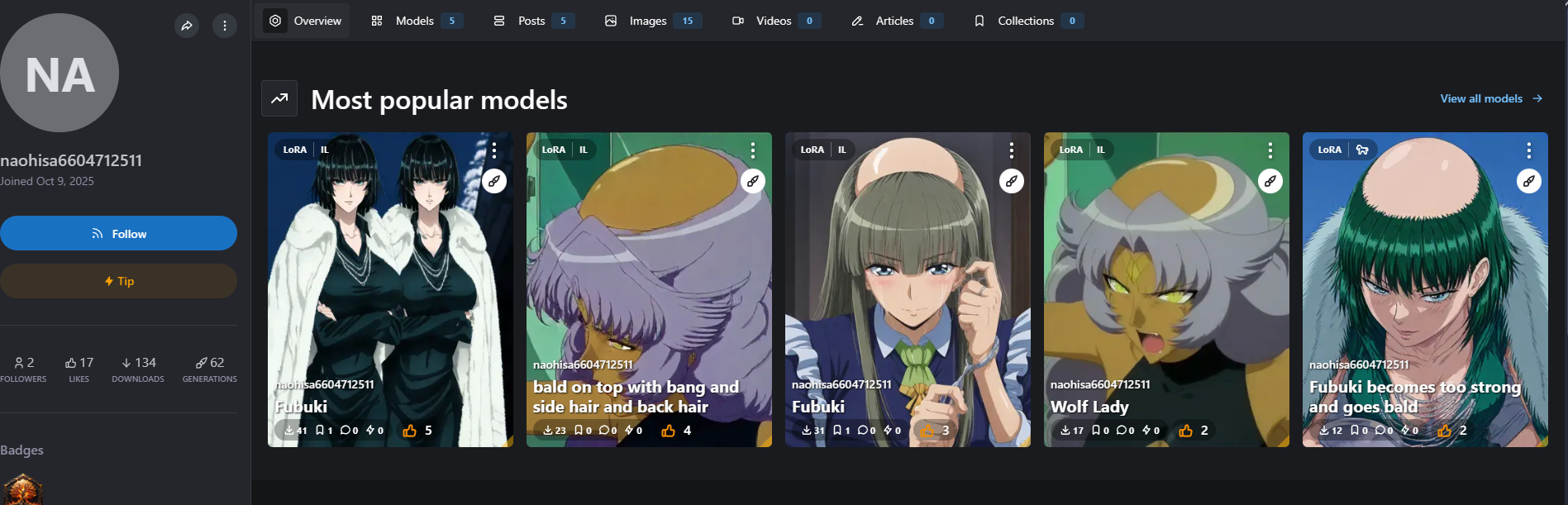
Task: Click the brush remix icon on first Fubuki card
Action: (x=494, y=181)
